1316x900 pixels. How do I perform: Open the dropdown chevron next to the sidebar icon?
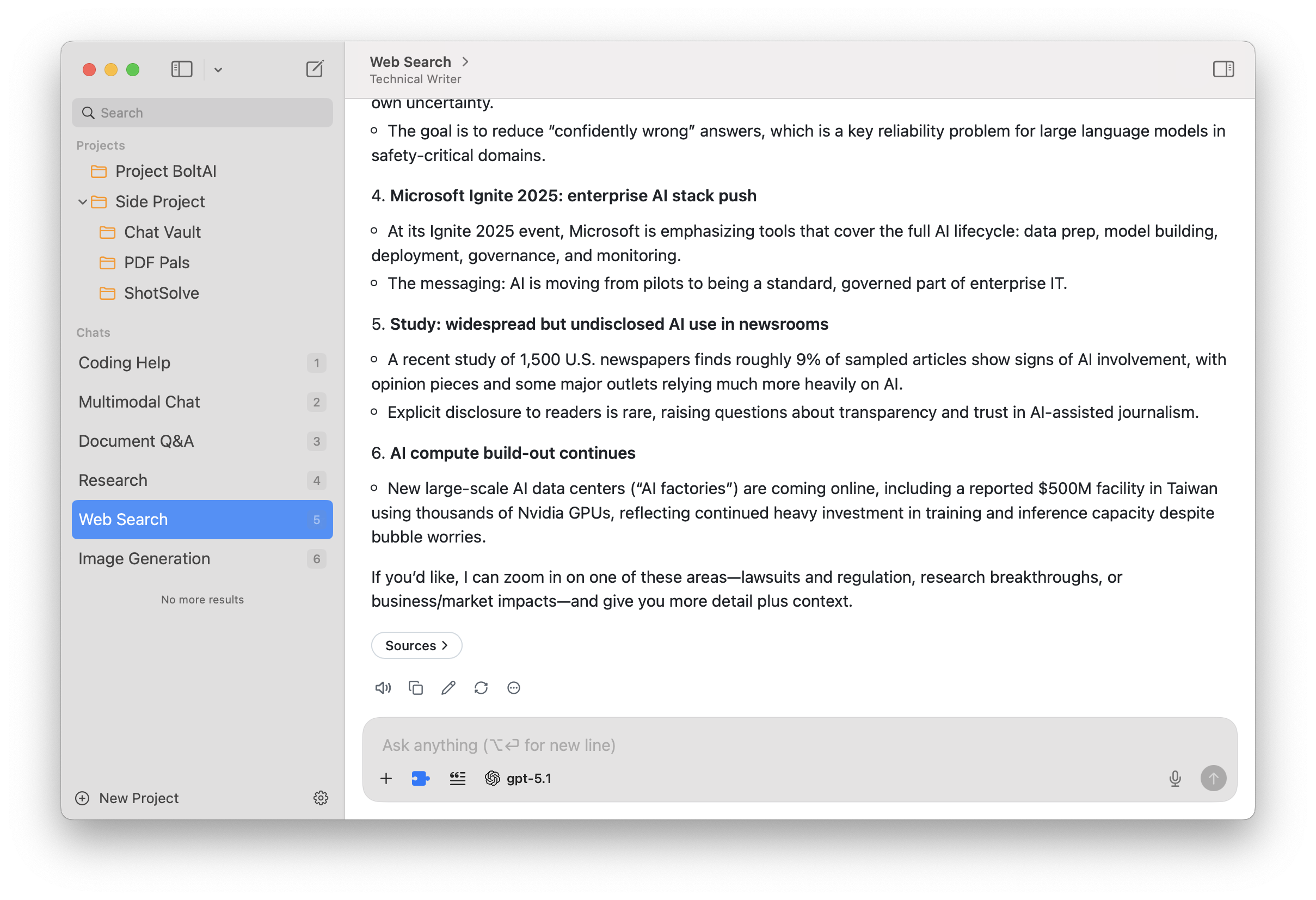pos(218,70)
